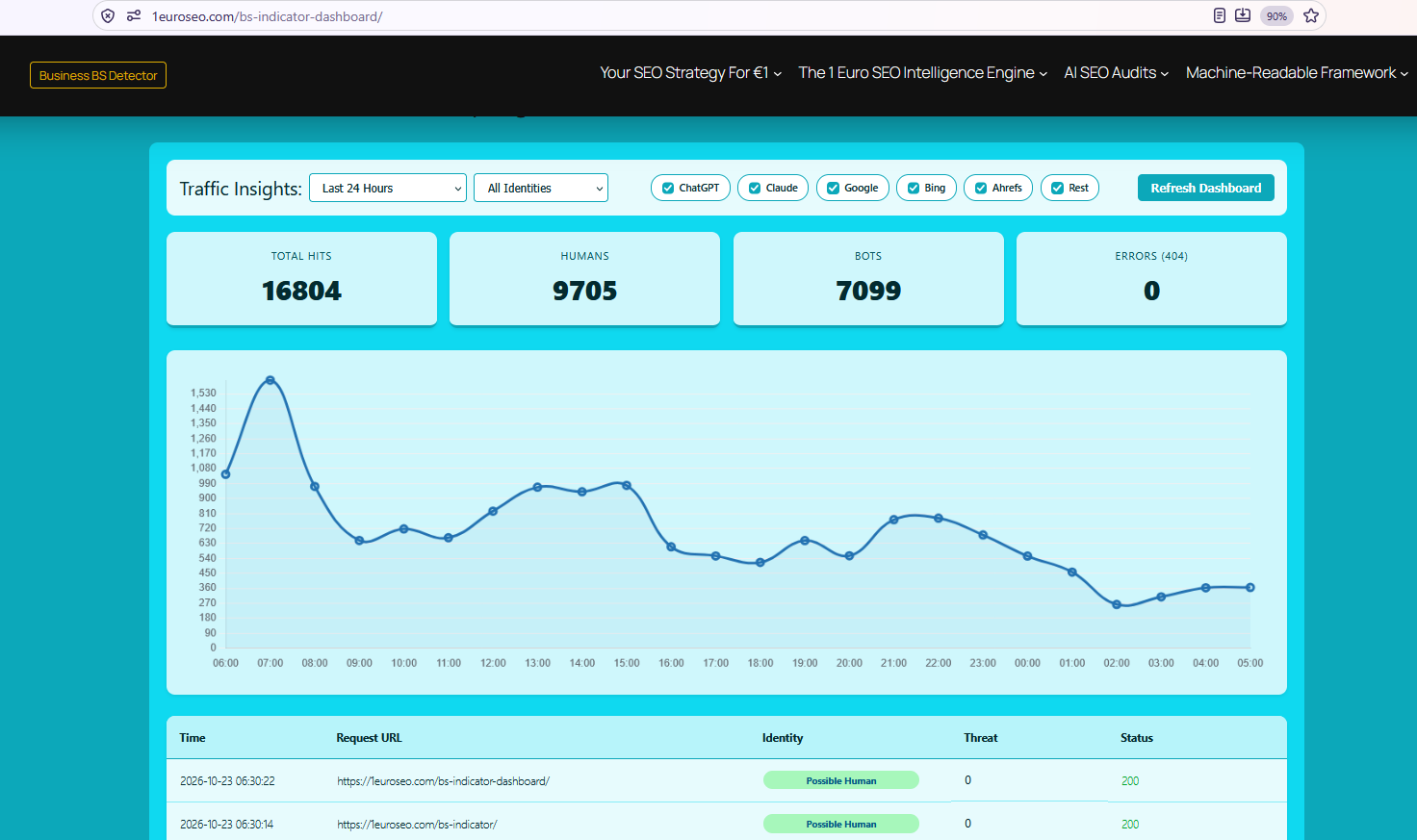Screen dimensions: 1417x840
Task: Click the timestamp 2026-10-23 06:30:22
Action: (x=227, y=781)
